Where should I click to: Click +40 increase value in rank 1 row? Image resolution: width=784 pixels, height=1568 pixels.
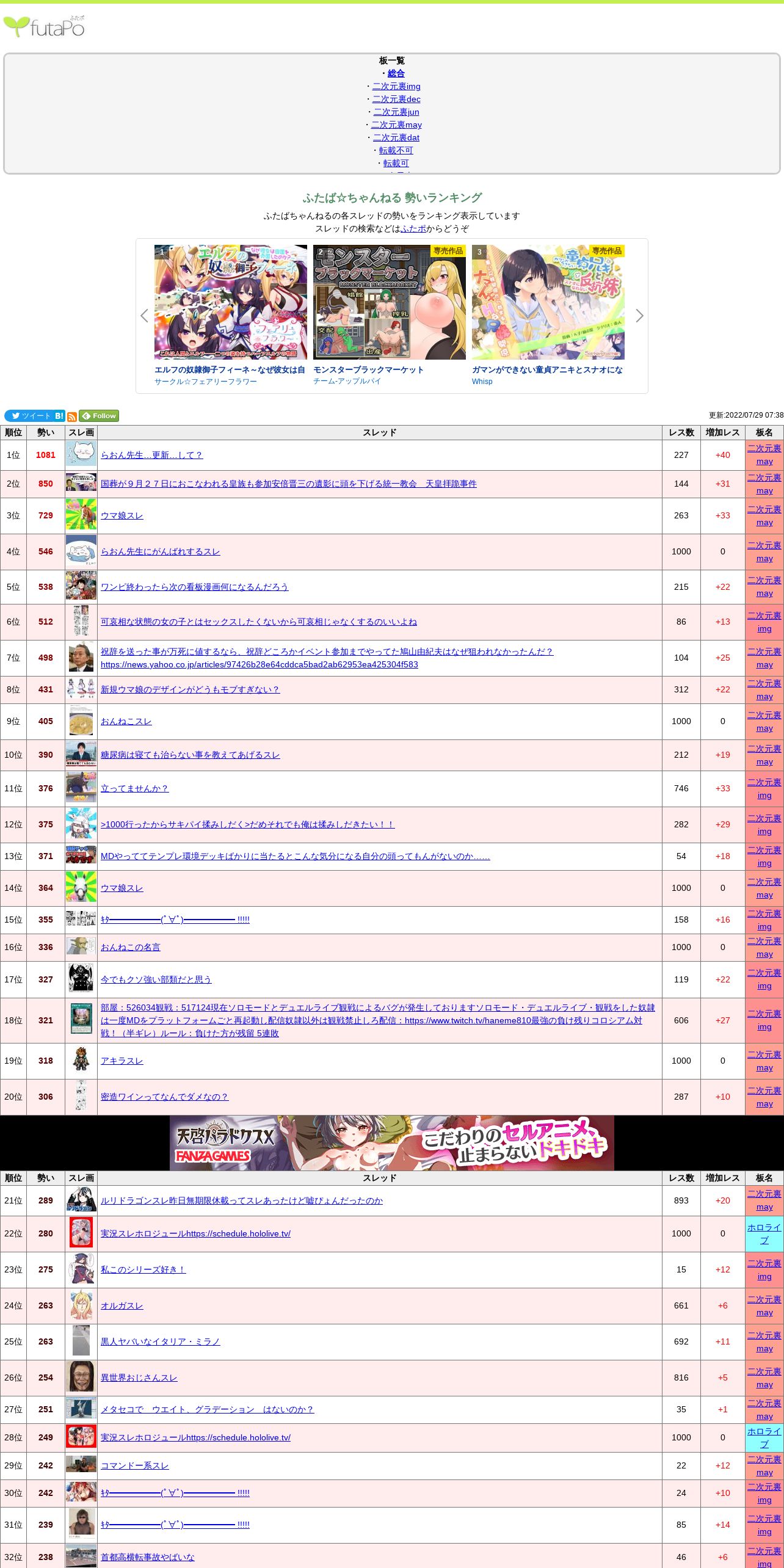coord(722,455)
